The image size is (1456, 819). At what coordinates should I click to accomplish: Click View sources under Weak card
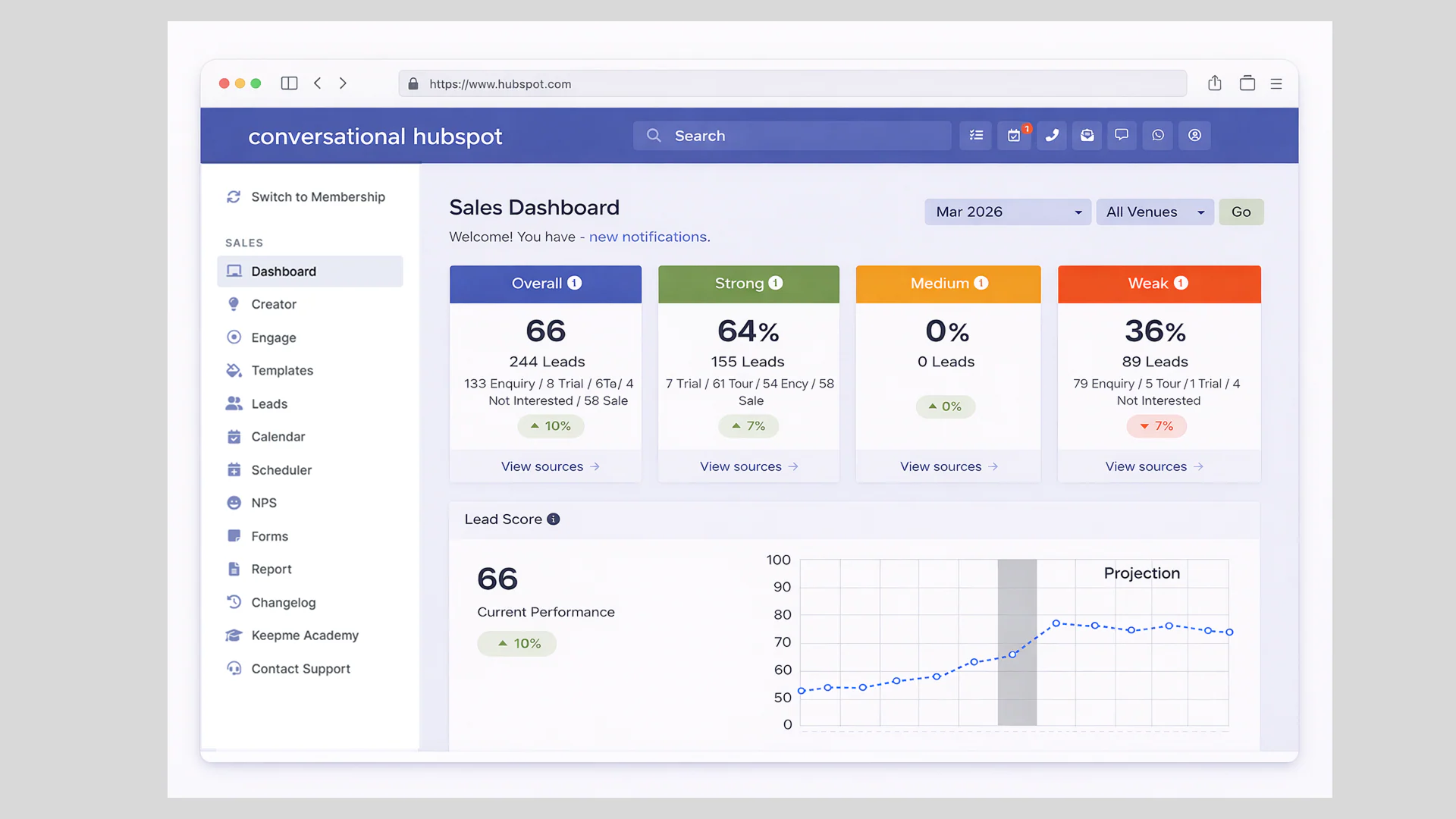(x=1154, y=466)
